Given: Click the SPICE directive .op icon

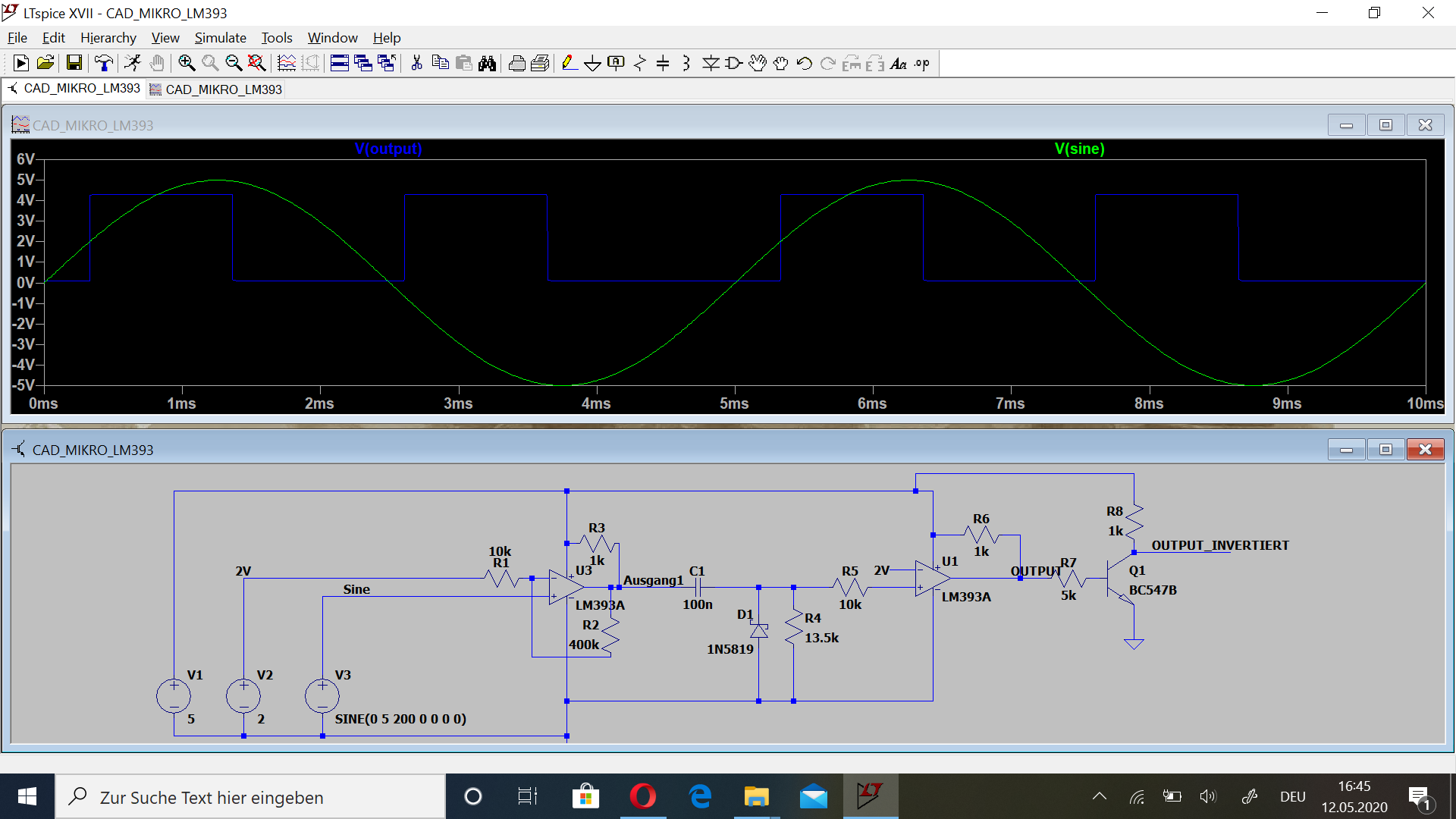Looking at the screenshot, I should click(922, 64).
